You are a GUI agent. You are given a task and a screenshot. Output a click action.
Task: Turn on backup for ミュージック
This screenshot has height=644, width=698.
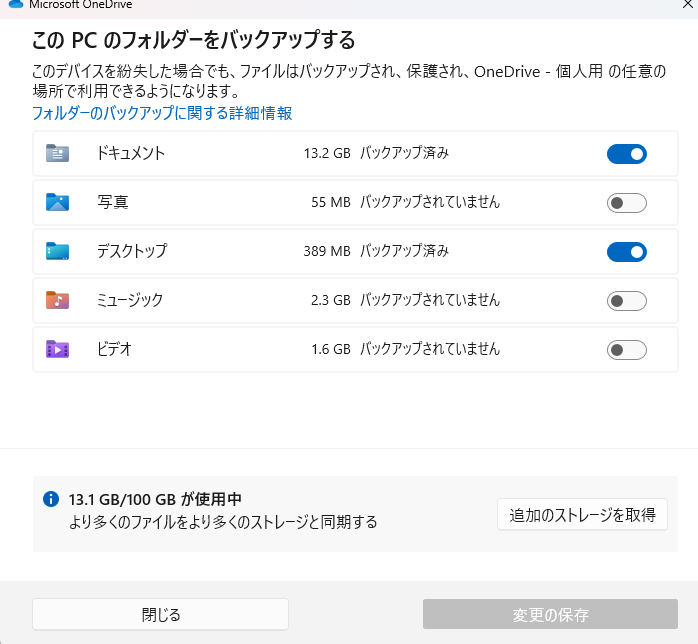[626, 301]
